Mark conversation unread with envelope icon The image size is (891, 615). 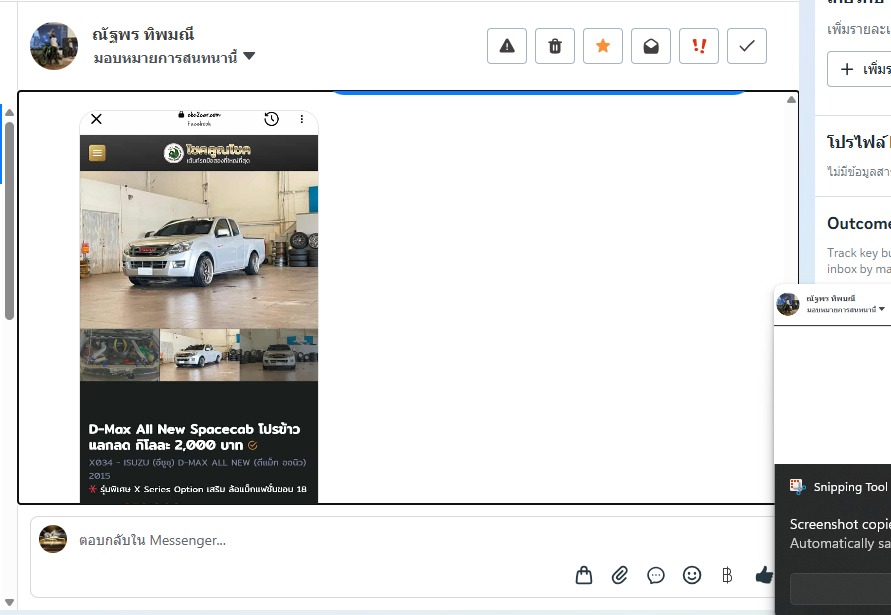pos(651,46)
